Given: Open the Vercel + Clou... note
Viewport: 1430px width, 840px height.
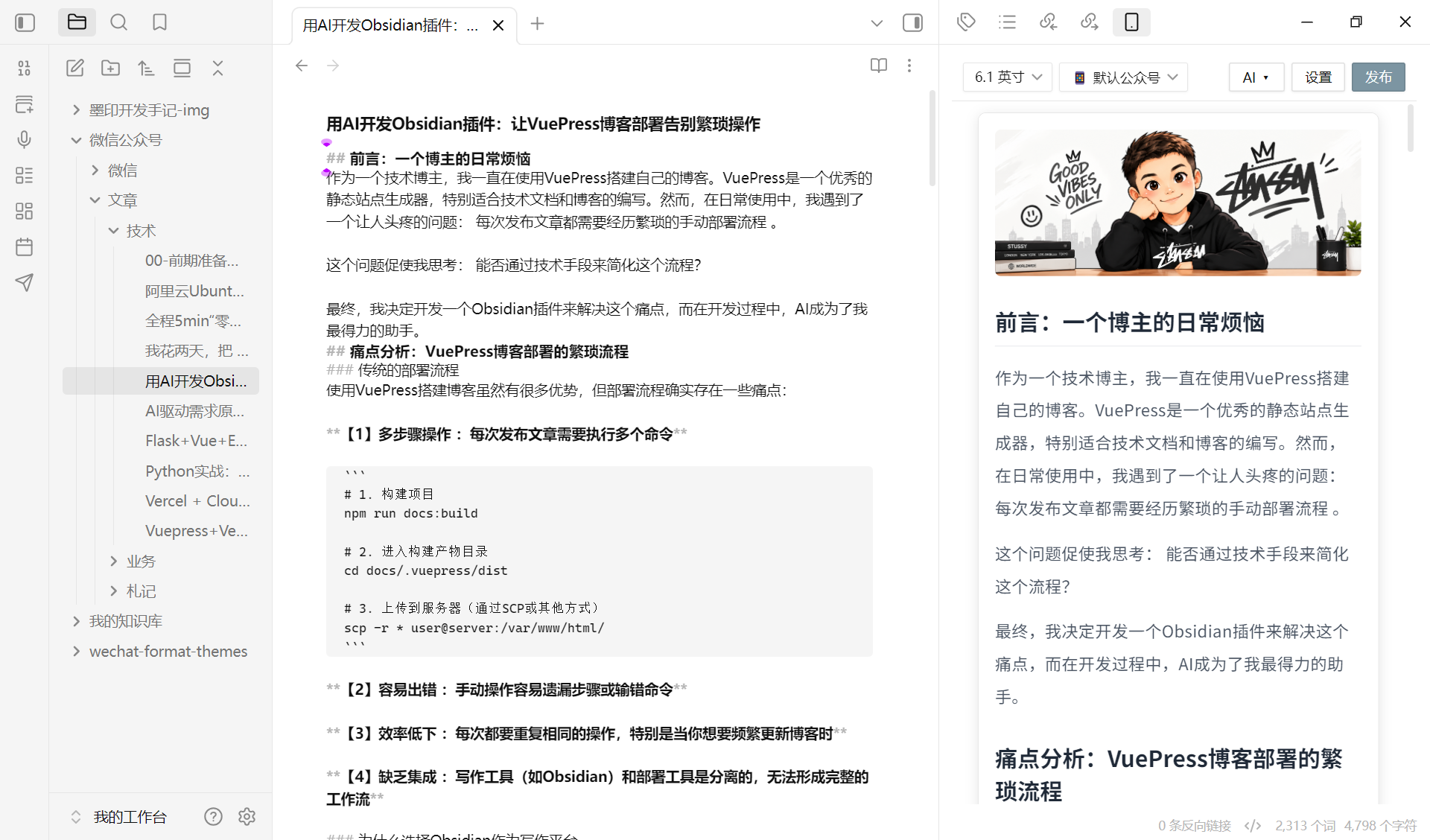Looking at the screenshot, I should 197,501.
